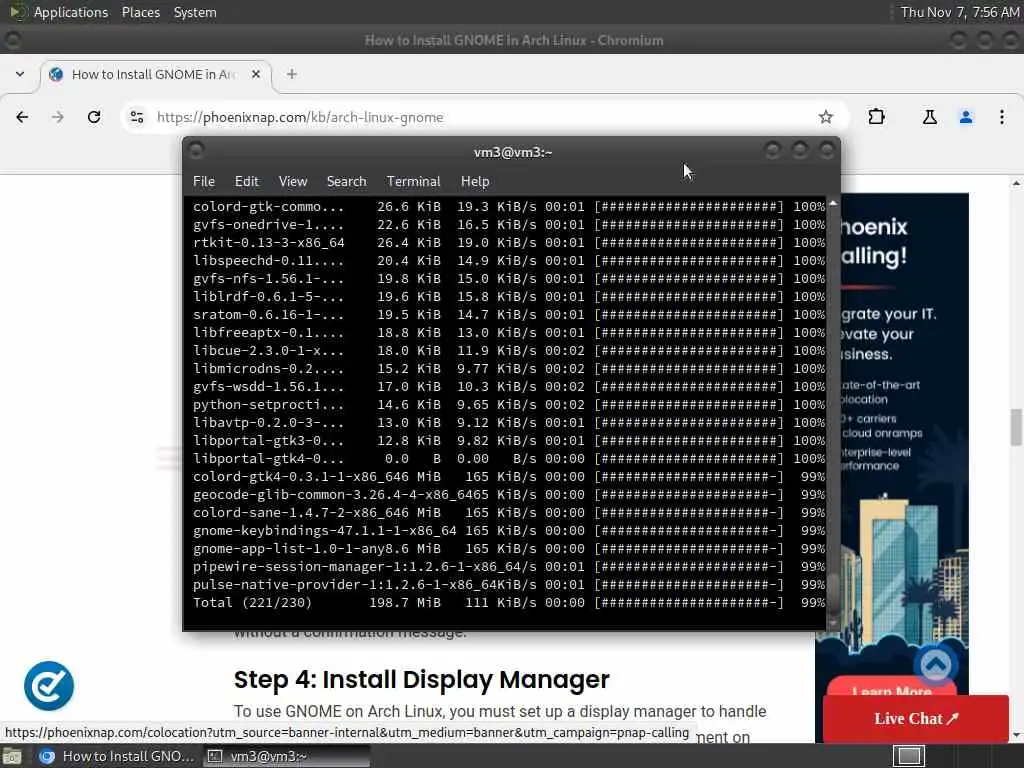This screenshot has width=1024, height=768.
Task: Open Chromium three-dot menu
Action: pyautogui.click(x=1002, y=117)
